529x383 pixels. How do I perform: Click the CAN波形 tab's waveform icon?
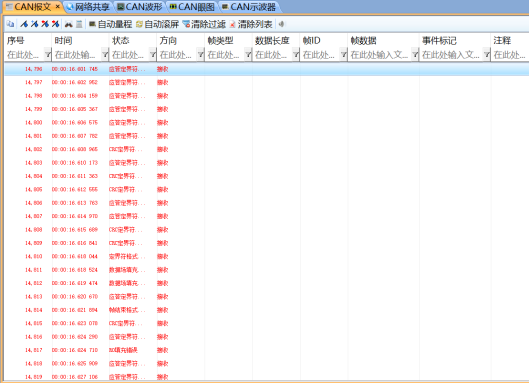tap(120, 7)
